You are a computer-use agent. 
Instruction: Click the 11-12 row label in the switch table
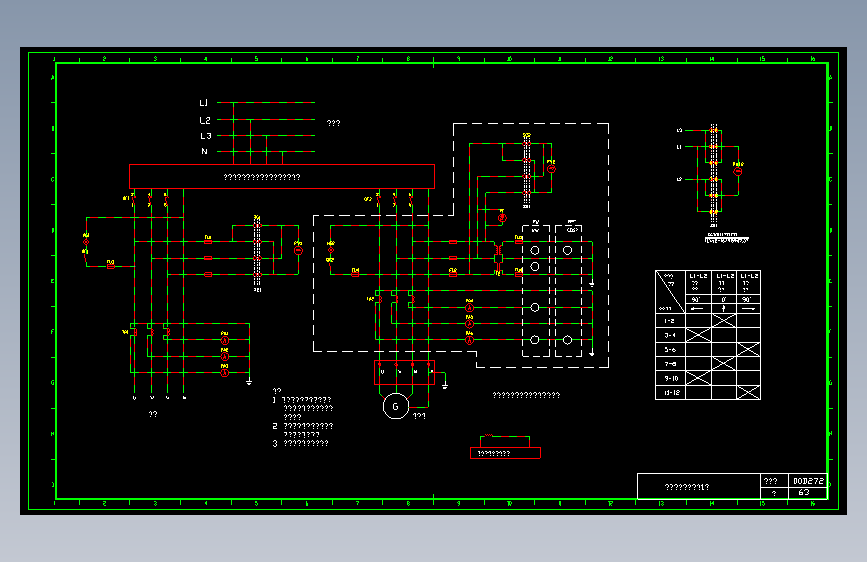click(671, 393)
